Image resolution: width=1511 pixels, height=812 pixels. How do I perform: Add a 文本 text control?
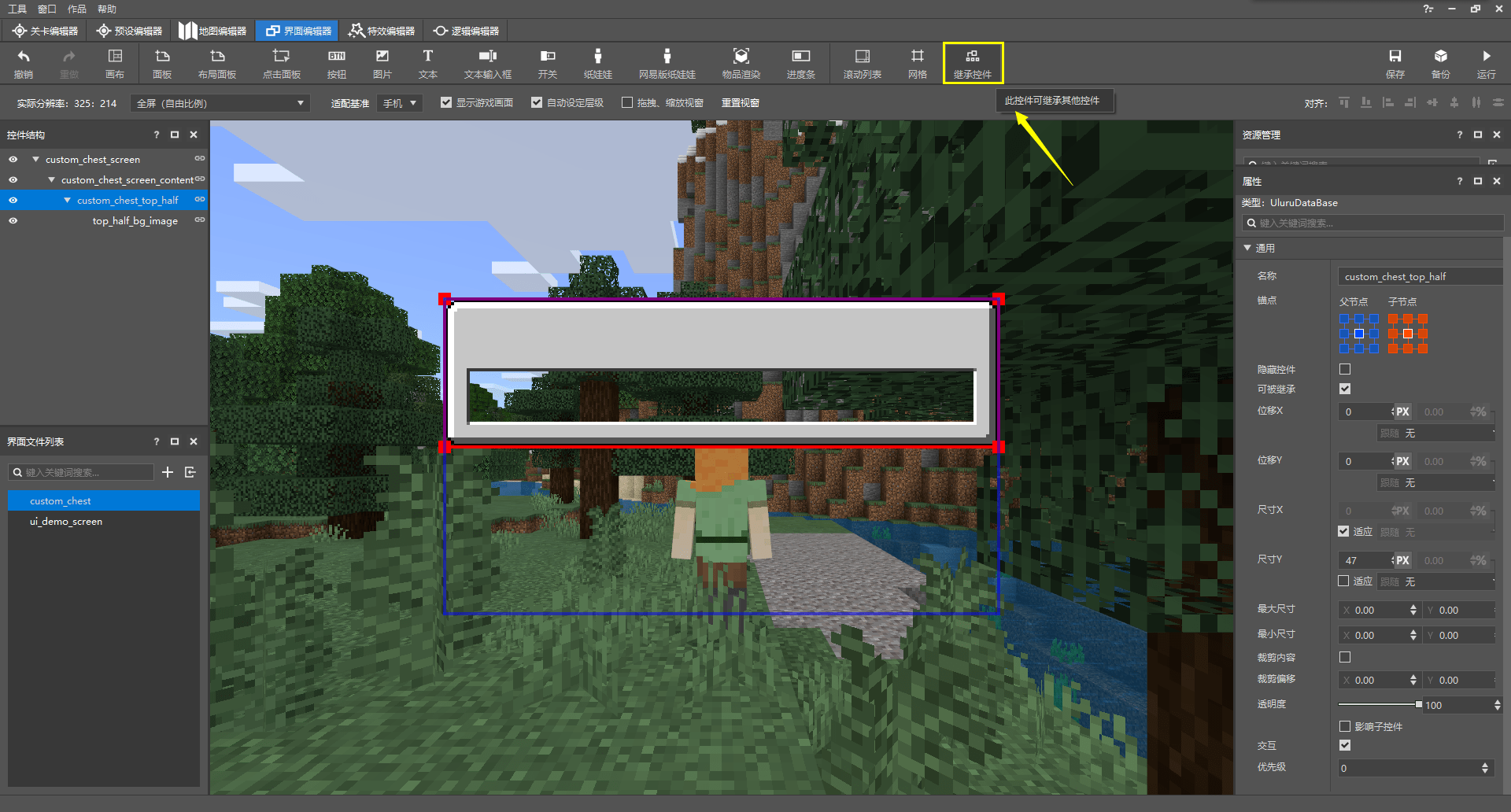pos(428,64)
